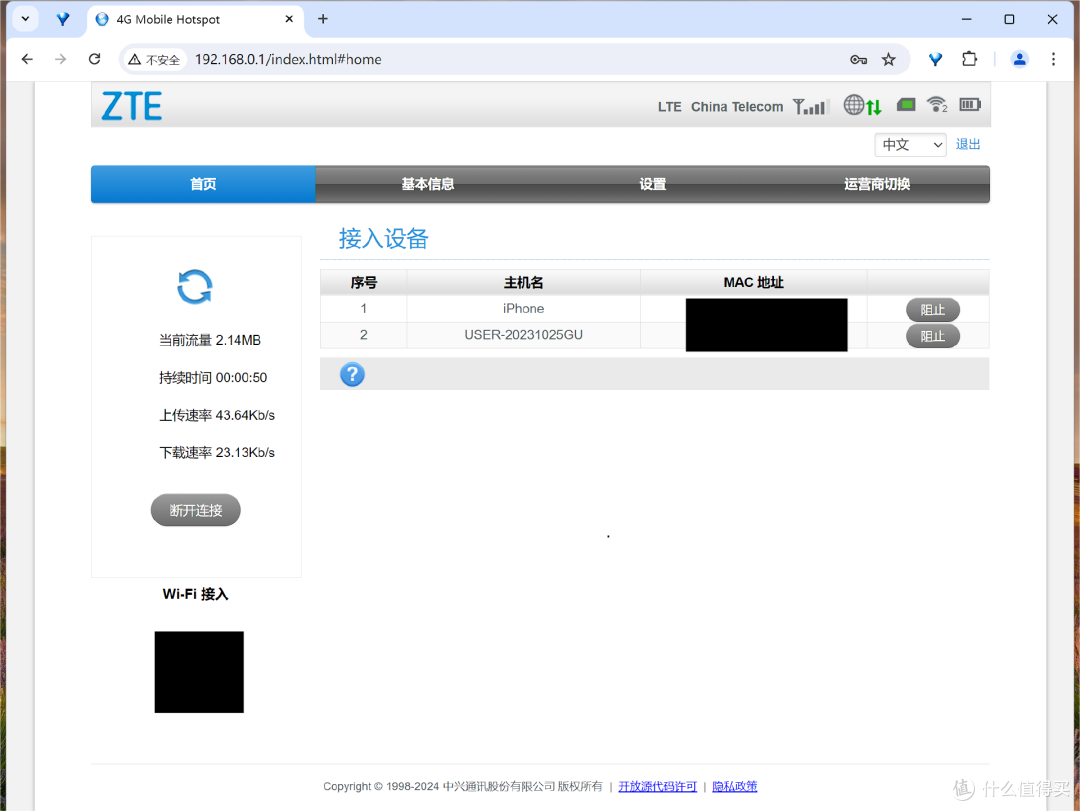
Task: Click the 断开连接 disconnect button
Action: pos(196,510)
